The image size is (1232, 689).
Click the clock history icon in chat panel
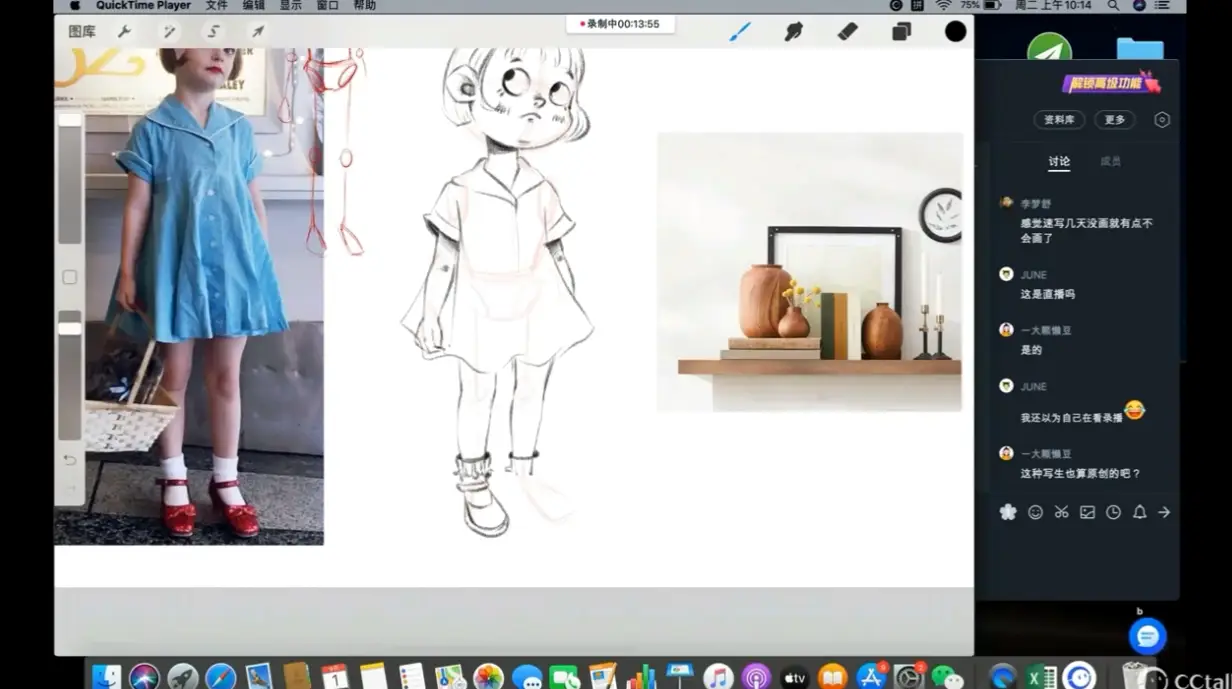[x=1113, y=511]
